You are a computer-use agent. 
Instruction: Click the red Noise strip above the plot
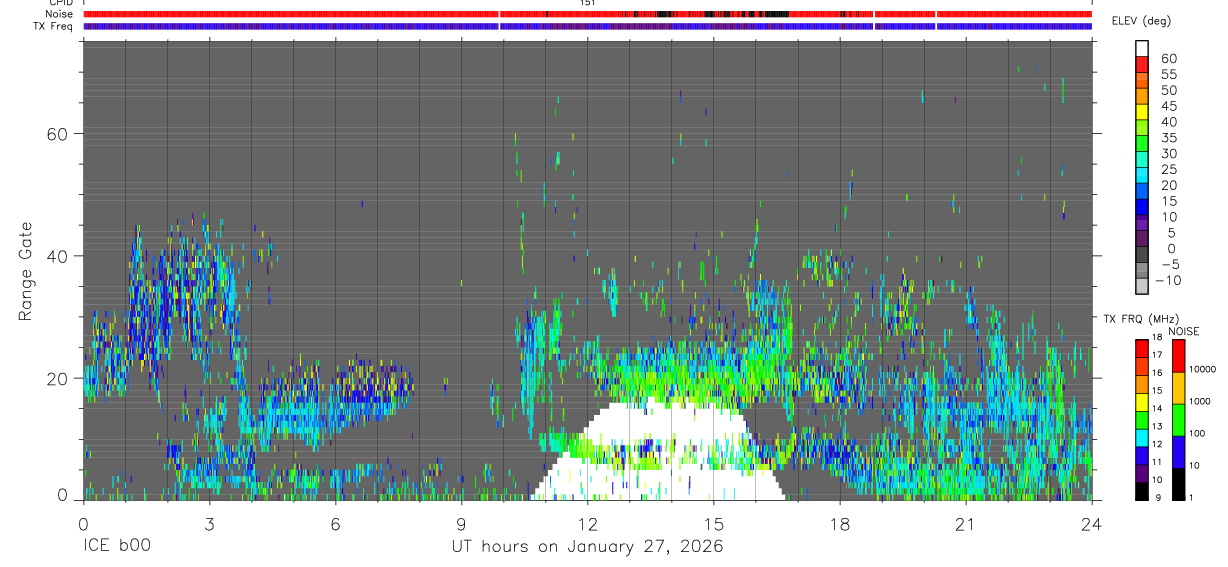point(587,14)
